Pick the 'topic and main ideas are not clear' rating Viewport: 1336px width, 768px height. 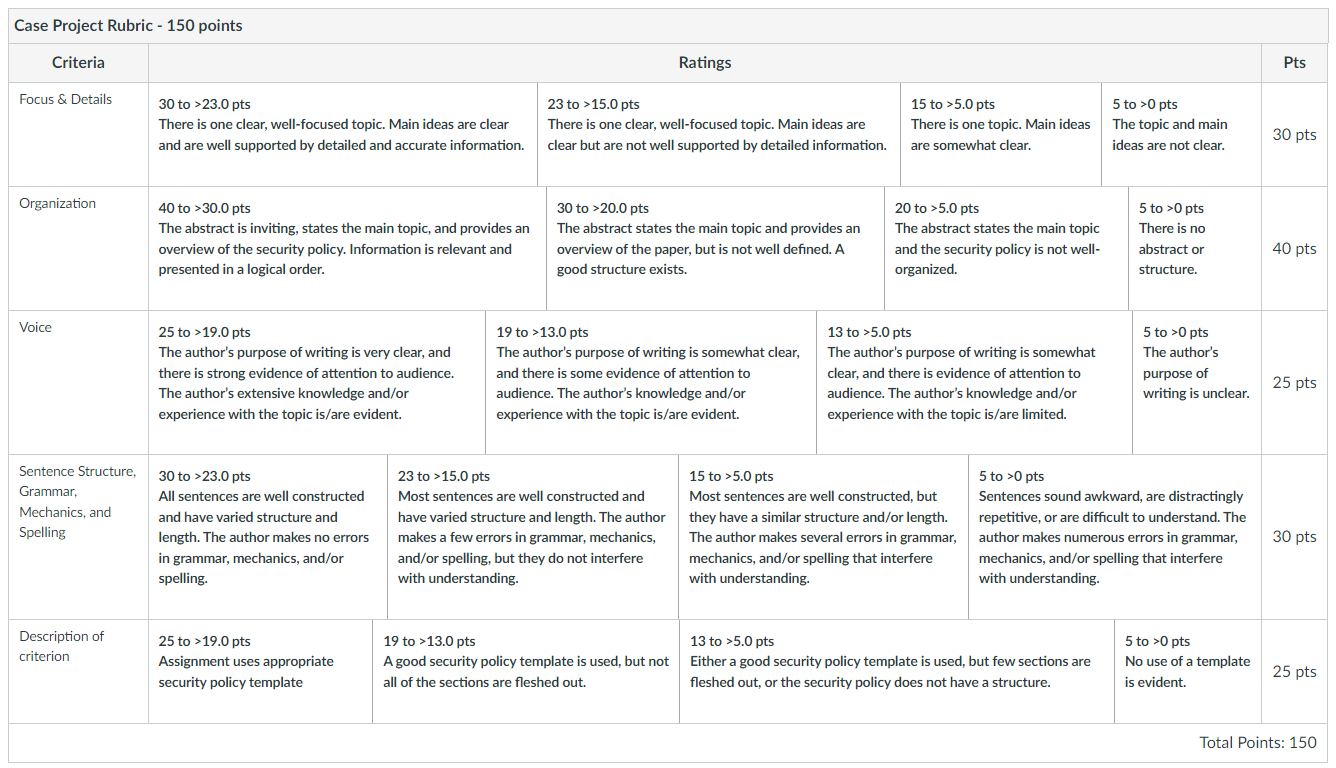coord(1181,135)
